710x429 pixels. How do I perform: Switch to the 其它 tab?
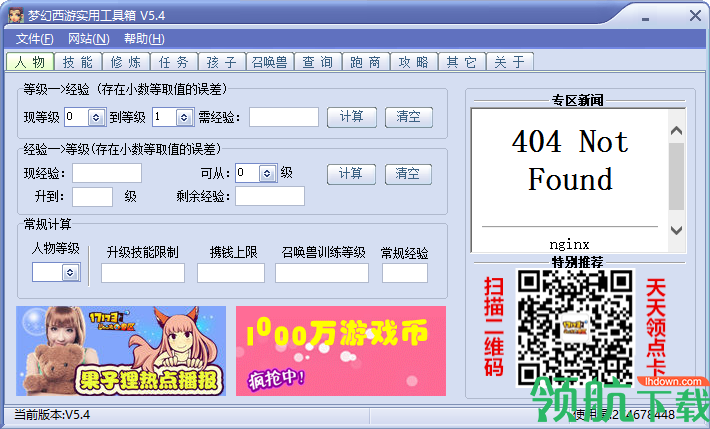click(462, 62)
